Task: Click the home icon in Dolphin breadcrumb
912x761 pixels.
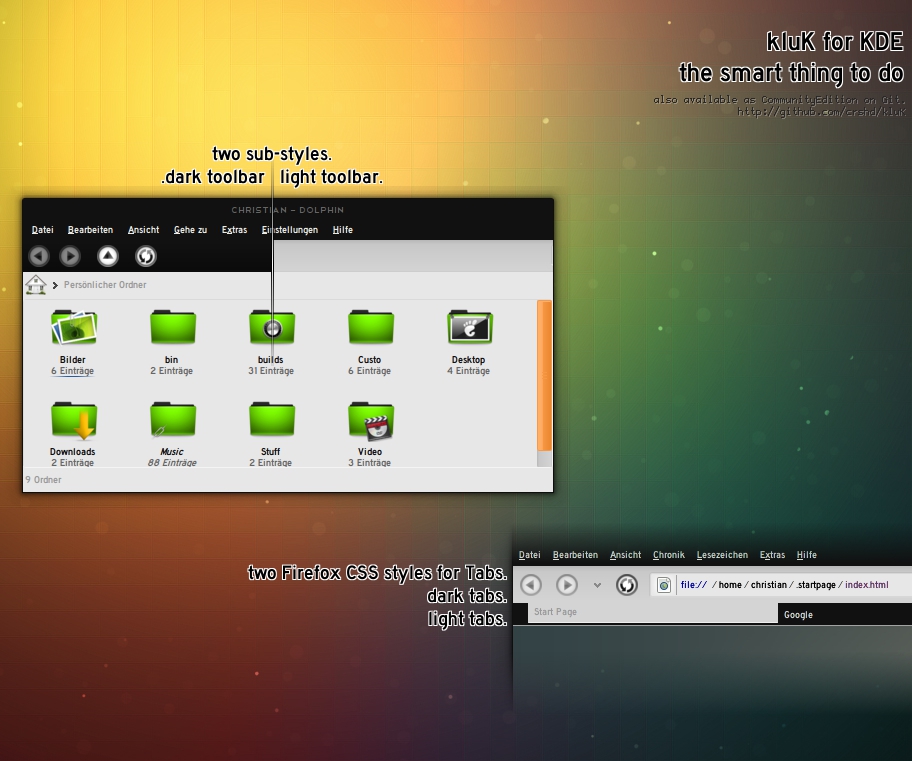Action: point(36,285)
